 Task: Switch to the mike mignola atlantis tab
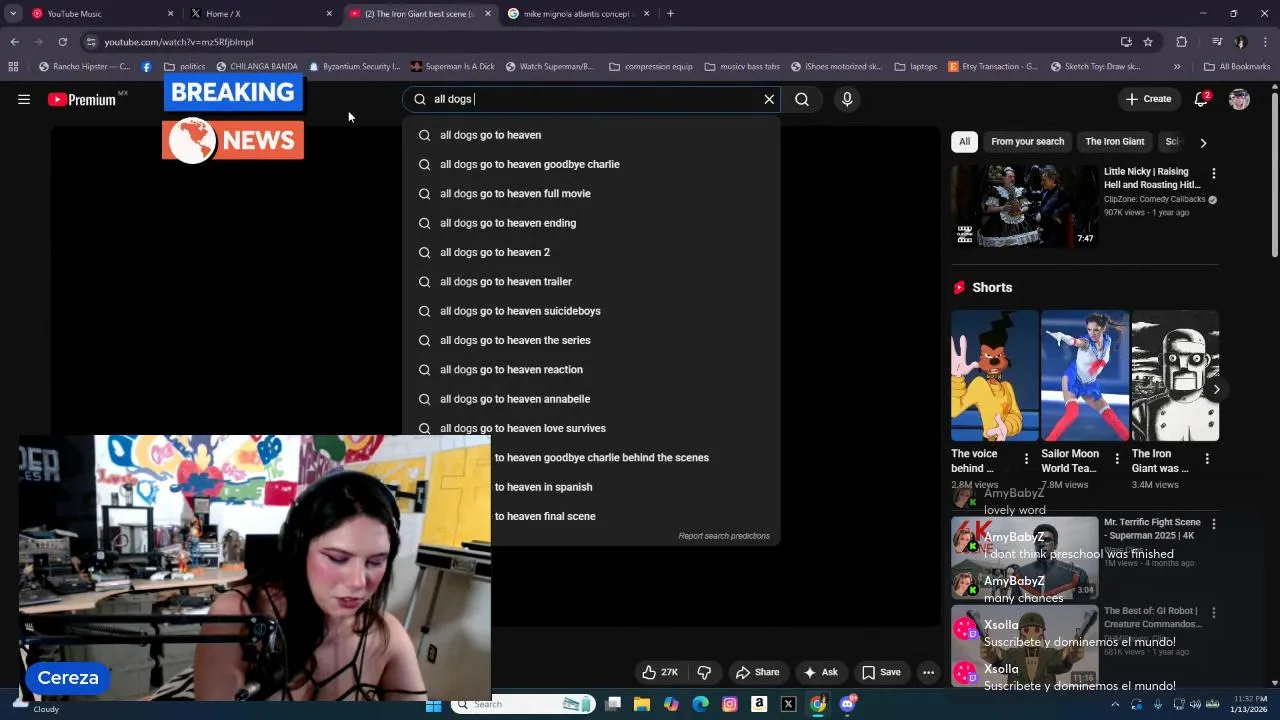coord(578,14)
